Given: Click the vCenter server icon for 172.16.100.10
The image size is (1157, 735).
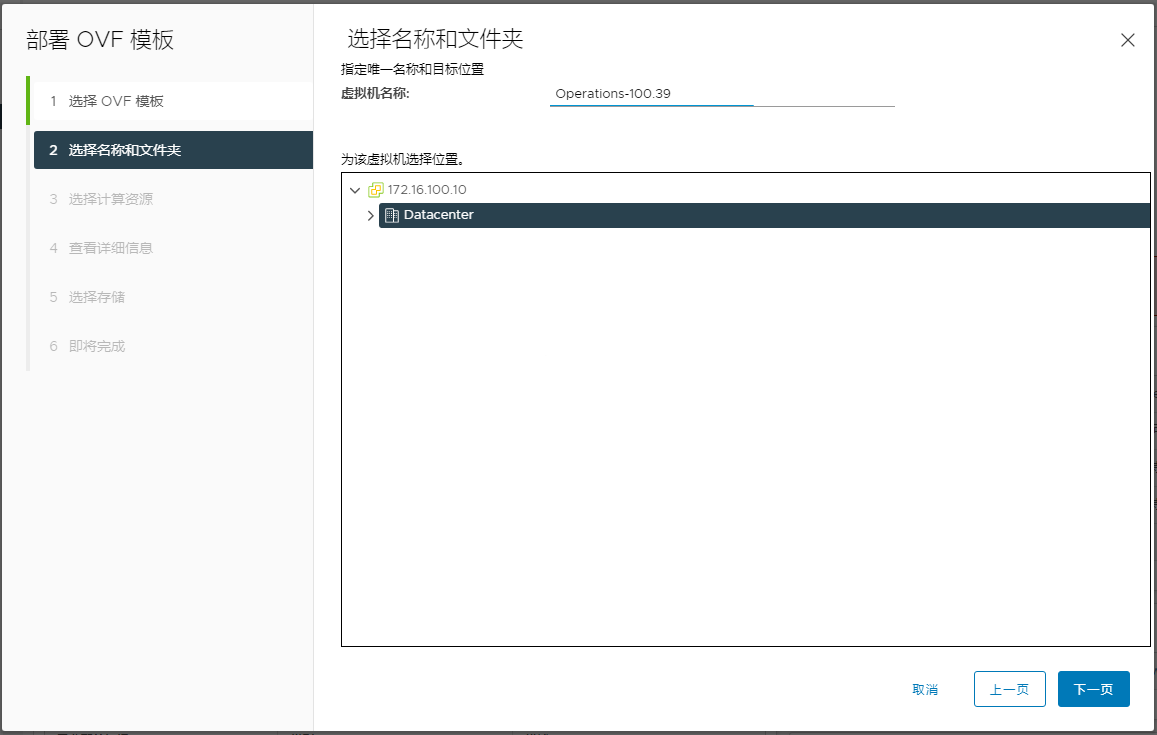Looking at the screenshot, I should tap(375, 190).
